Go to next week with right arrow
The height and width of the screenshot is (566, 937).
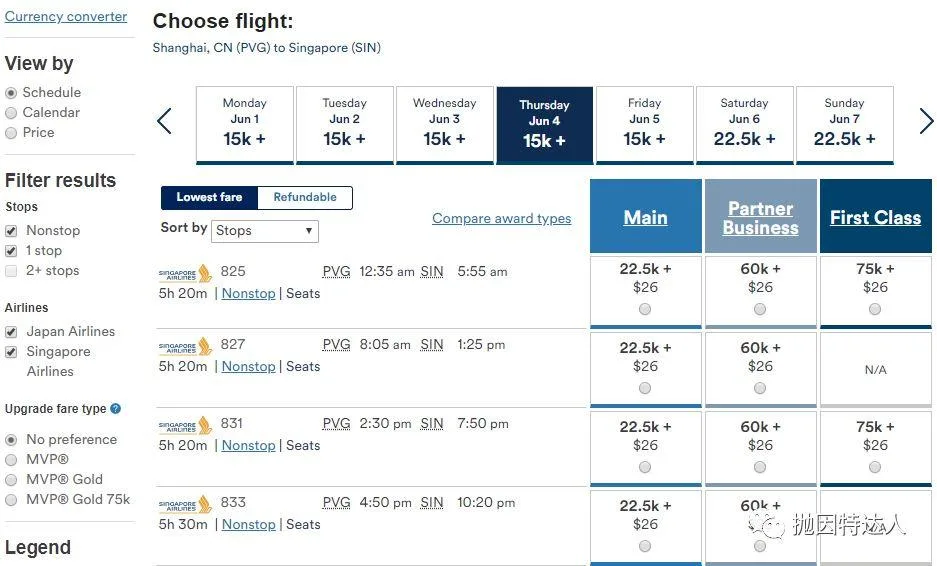point(926,121)
